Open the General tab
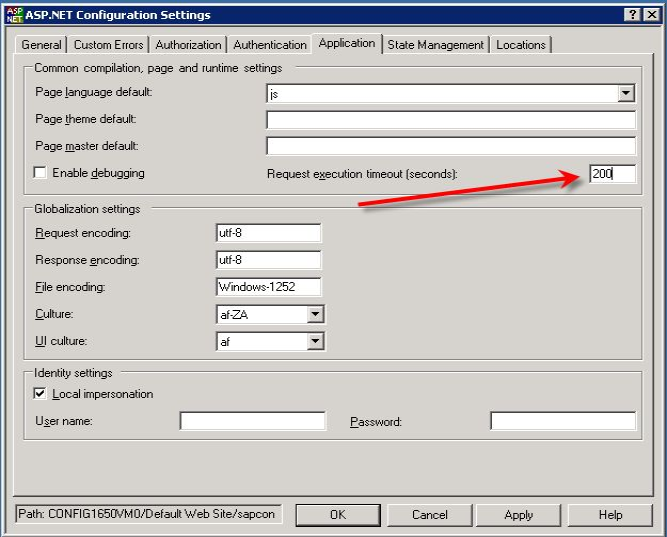 pyautogui.click(x=41, y=45)
